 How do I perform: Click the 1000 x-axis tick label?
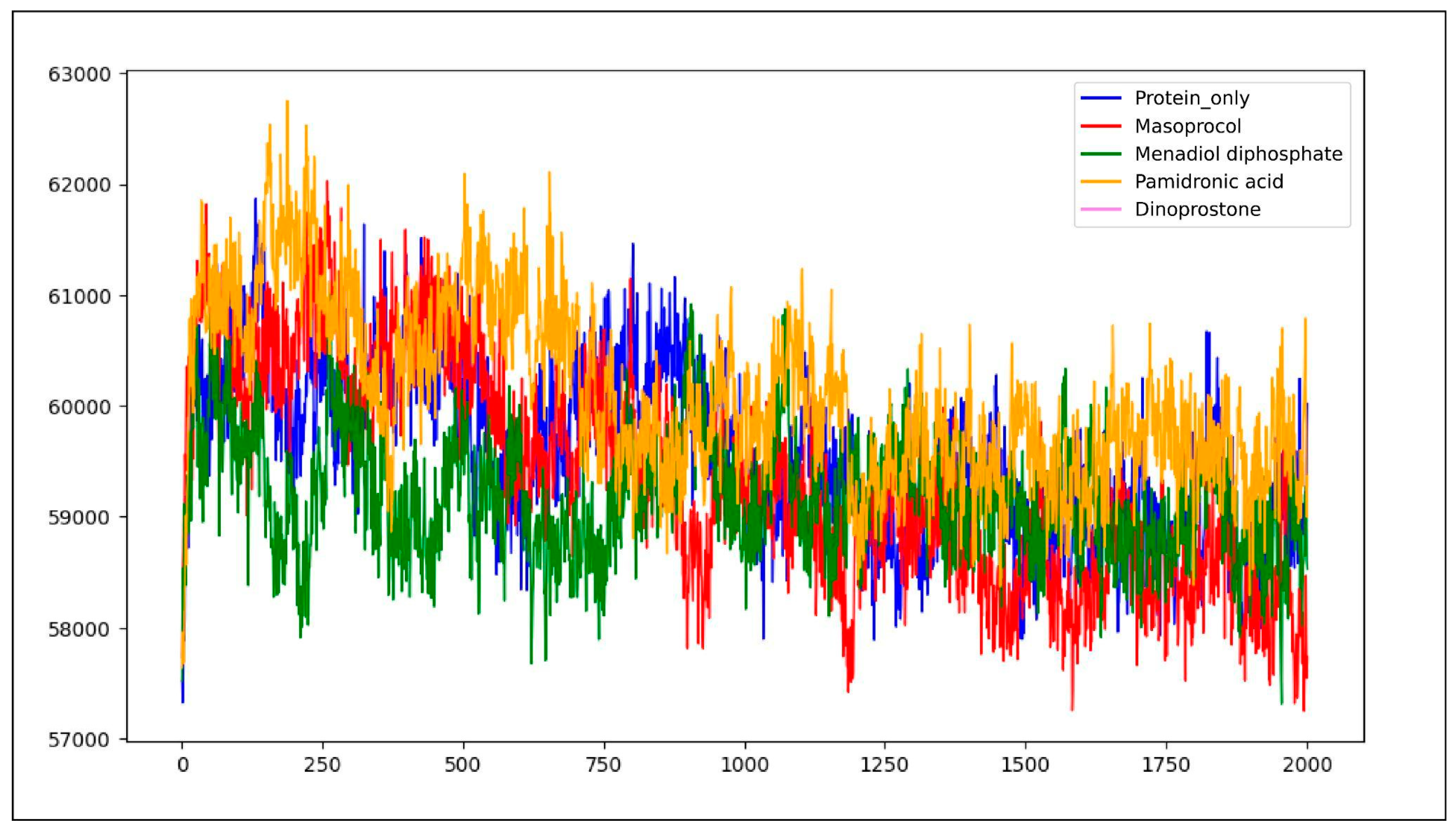click(x=744, y=765)
